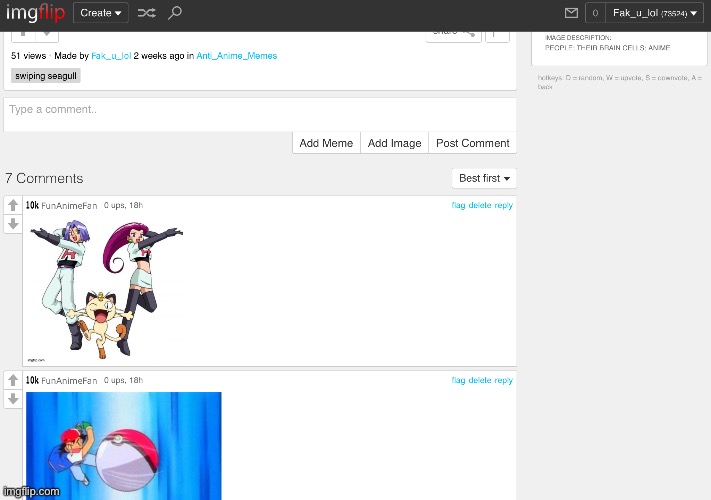Image resolution: width=711 pixels, height=500 pixels.
Task: Open the Create dropdown menu
Action: (x=101, y=13)
